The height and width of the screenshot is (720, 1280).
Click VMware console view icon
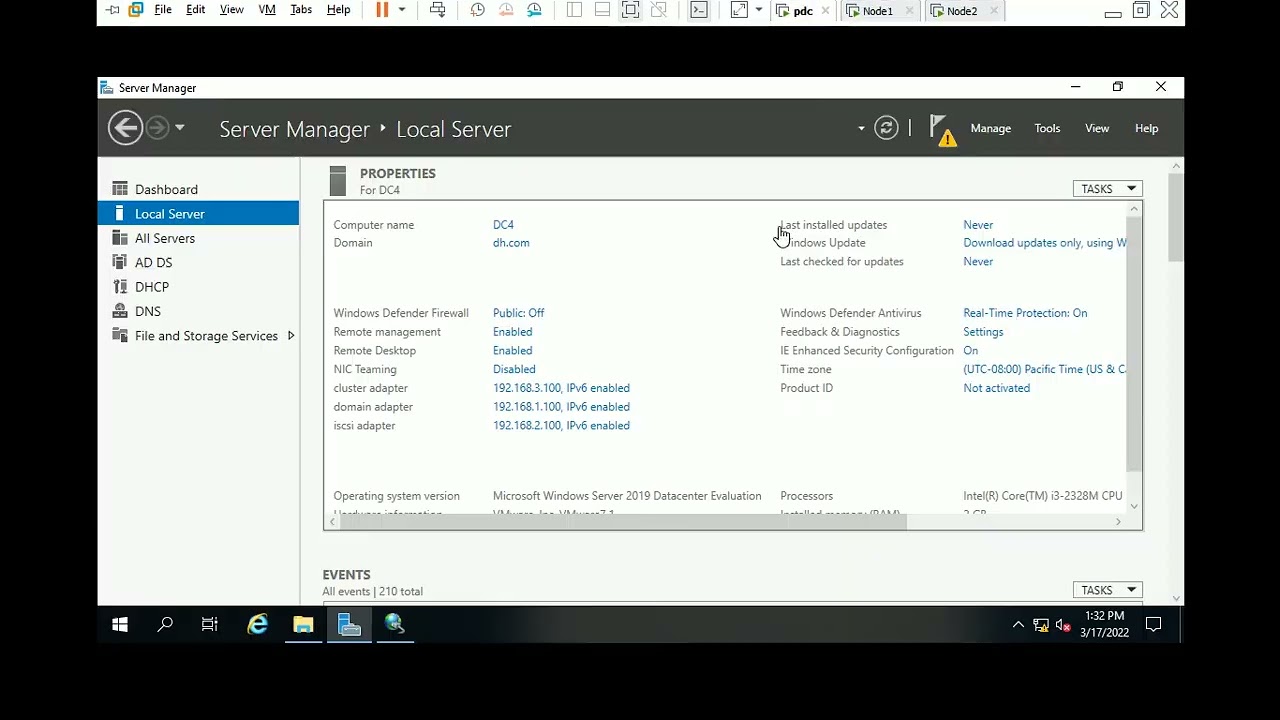coord(699,10)
